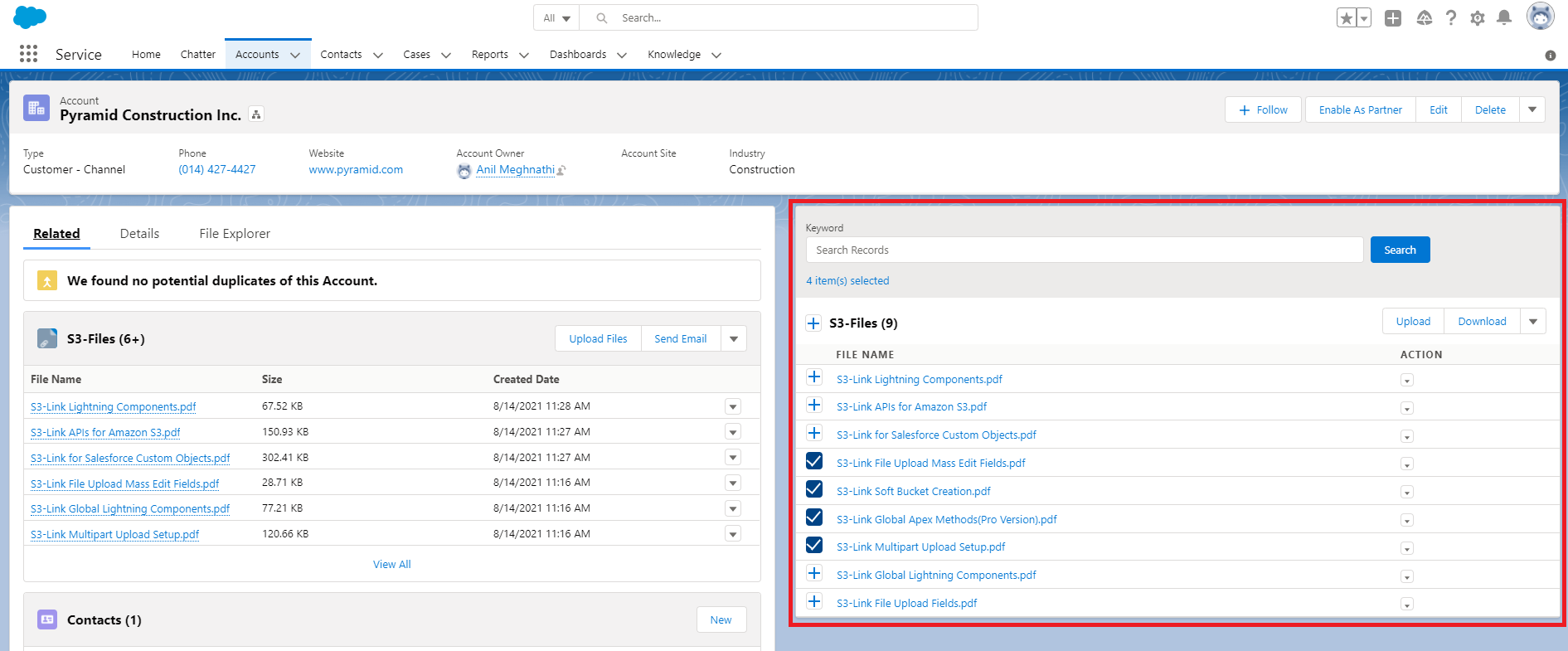Uncheck S3-Link Multipart Upload Setup.pdf in file explorer

(814, 545)
